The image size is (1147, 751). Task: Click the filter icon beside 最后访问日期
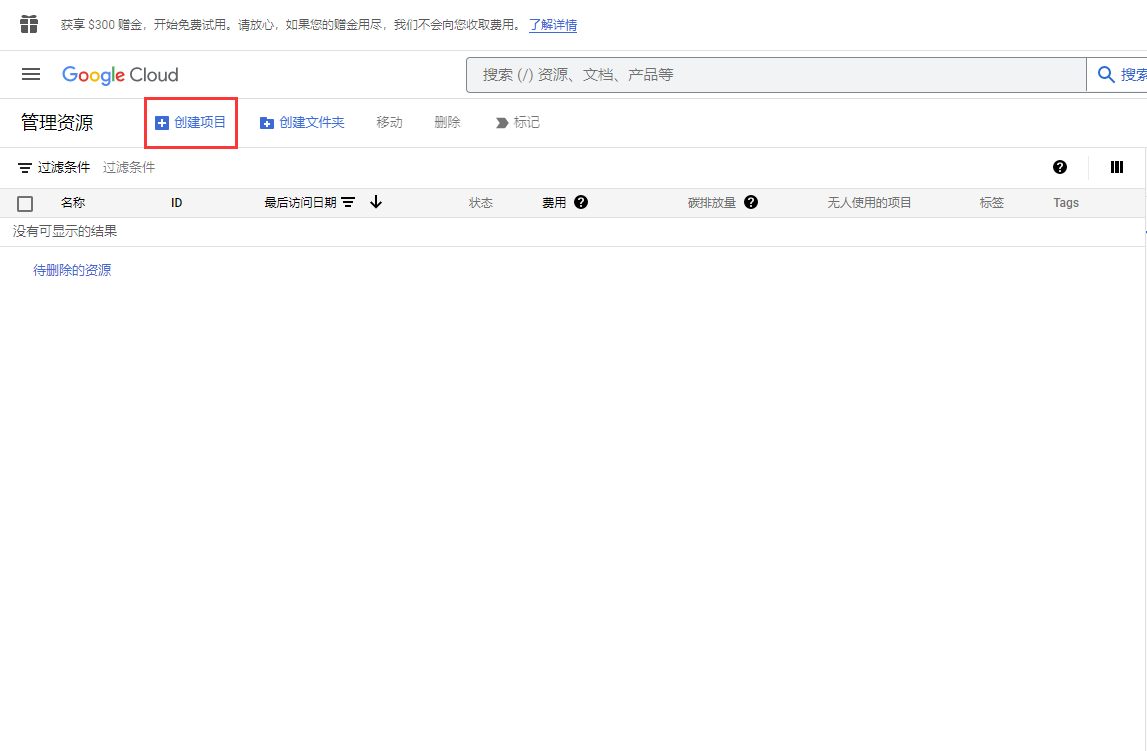click(x=348, y=203)
